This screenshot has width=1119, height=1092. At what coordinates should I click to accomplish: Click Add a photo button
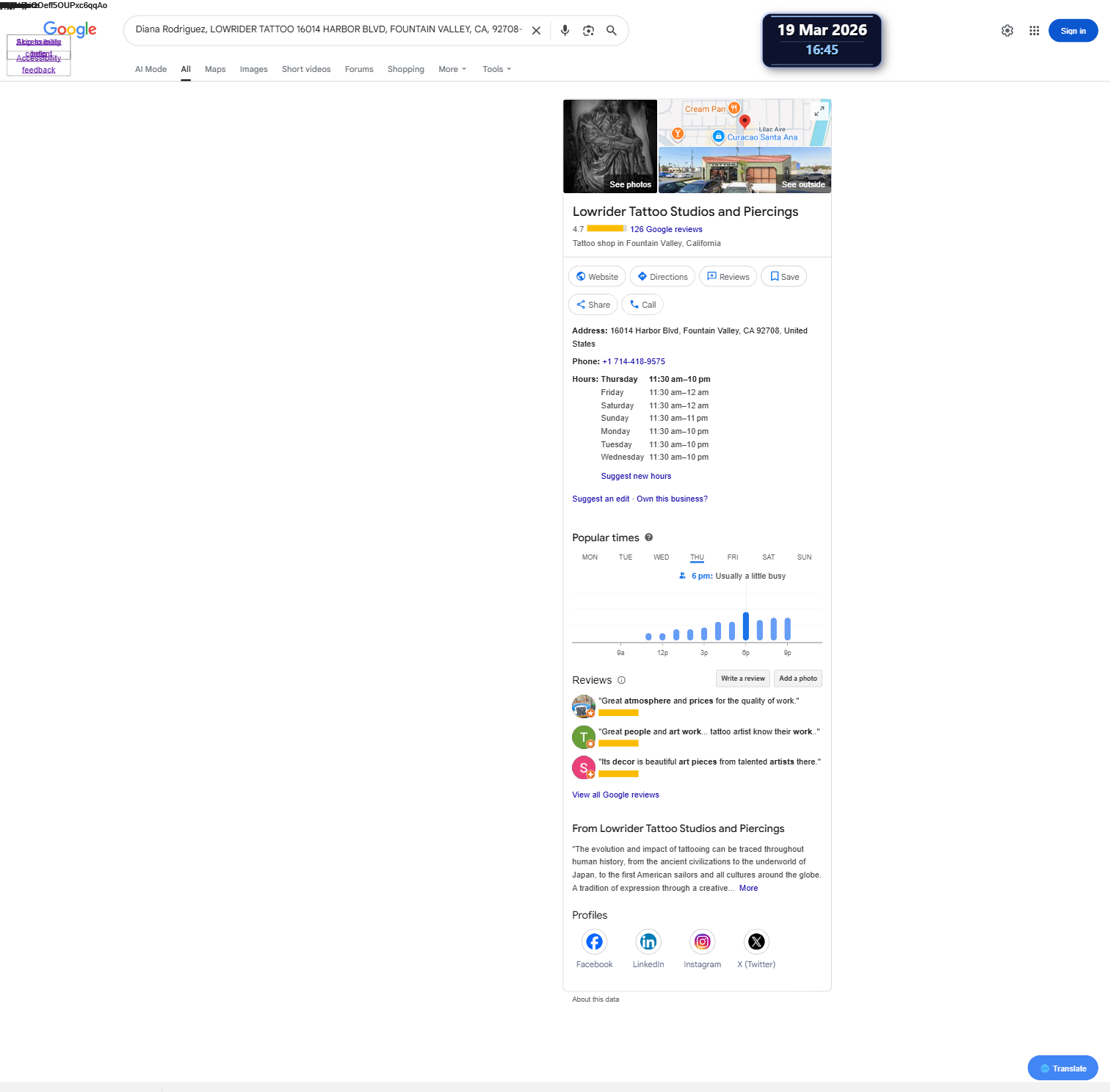(x=797, y=679)
